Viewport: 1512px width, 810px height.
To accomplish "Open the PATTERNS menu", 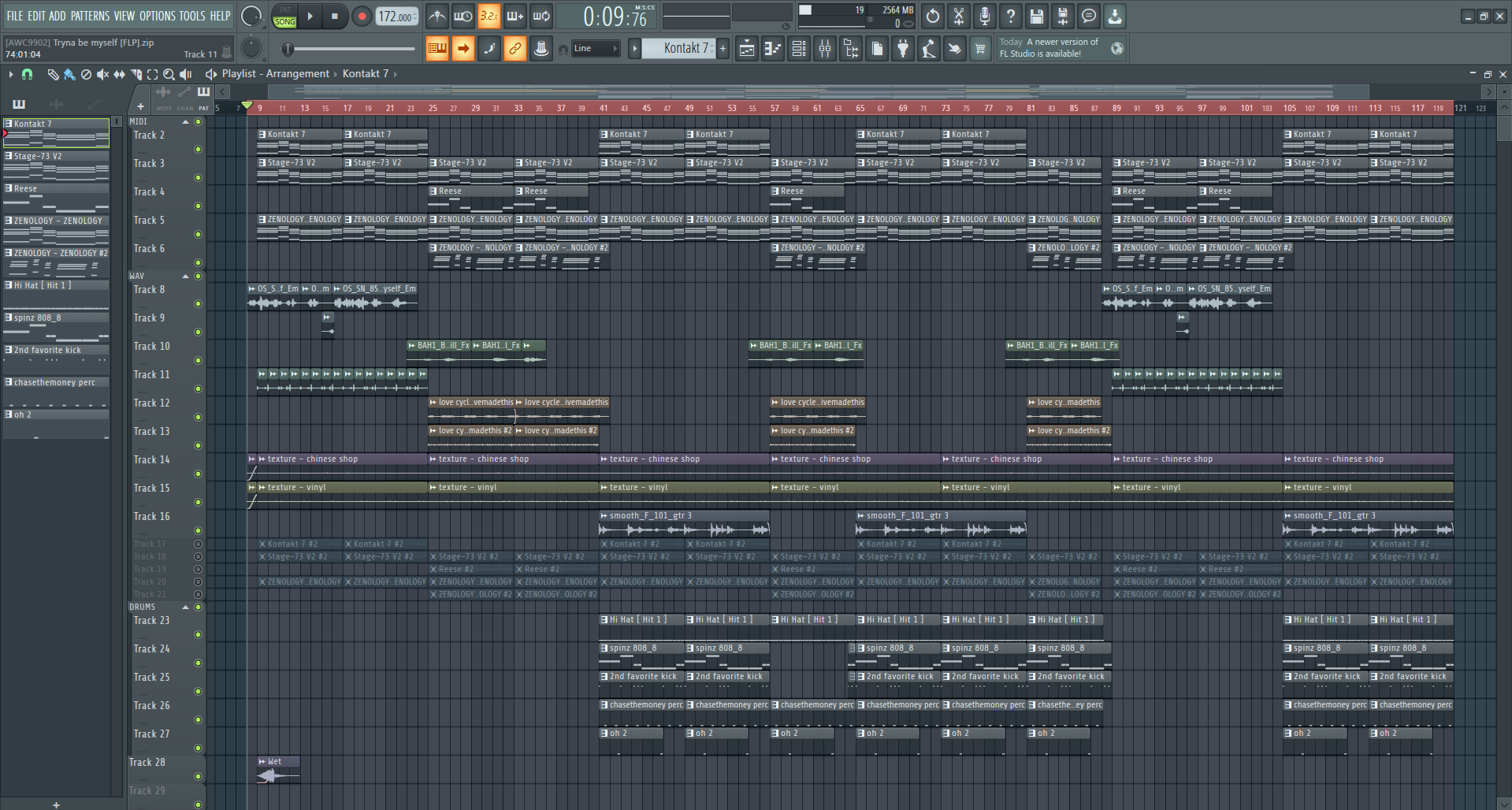I will pyautogui.click(x=90, y=16).
